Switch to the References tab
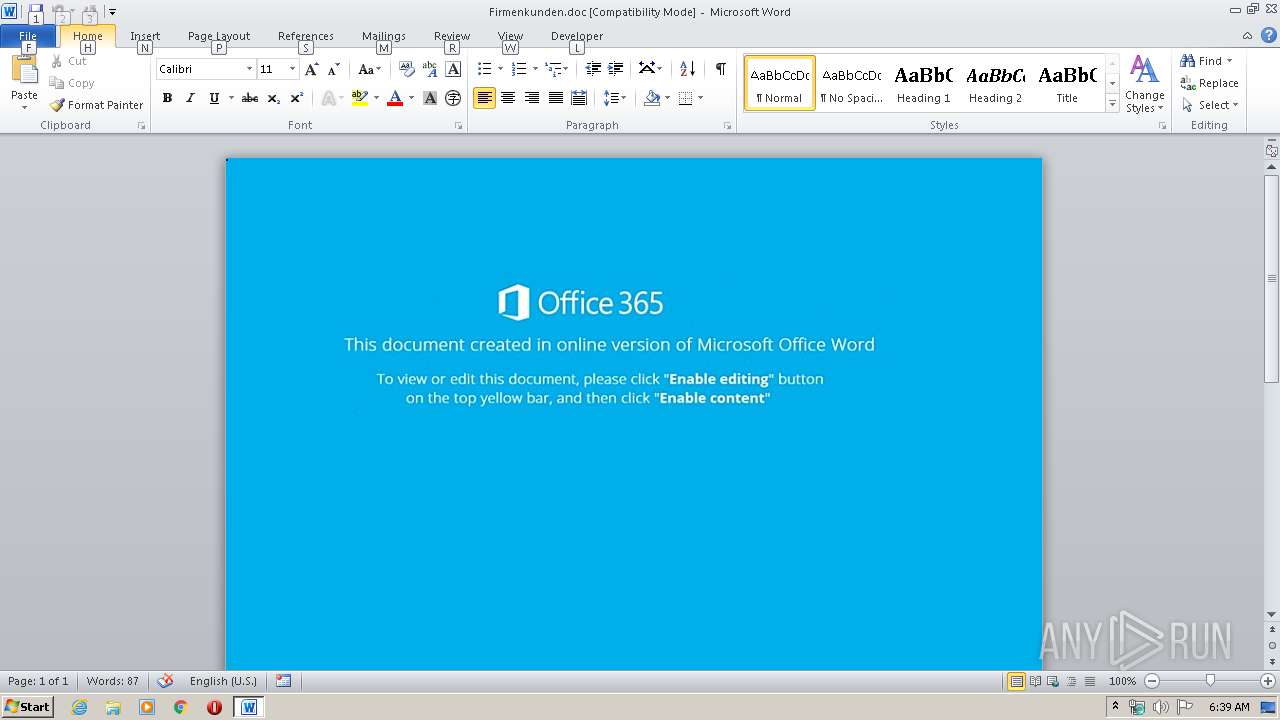Image resolution: width=1280 pixels, height=720 pixels. point(306,36)
